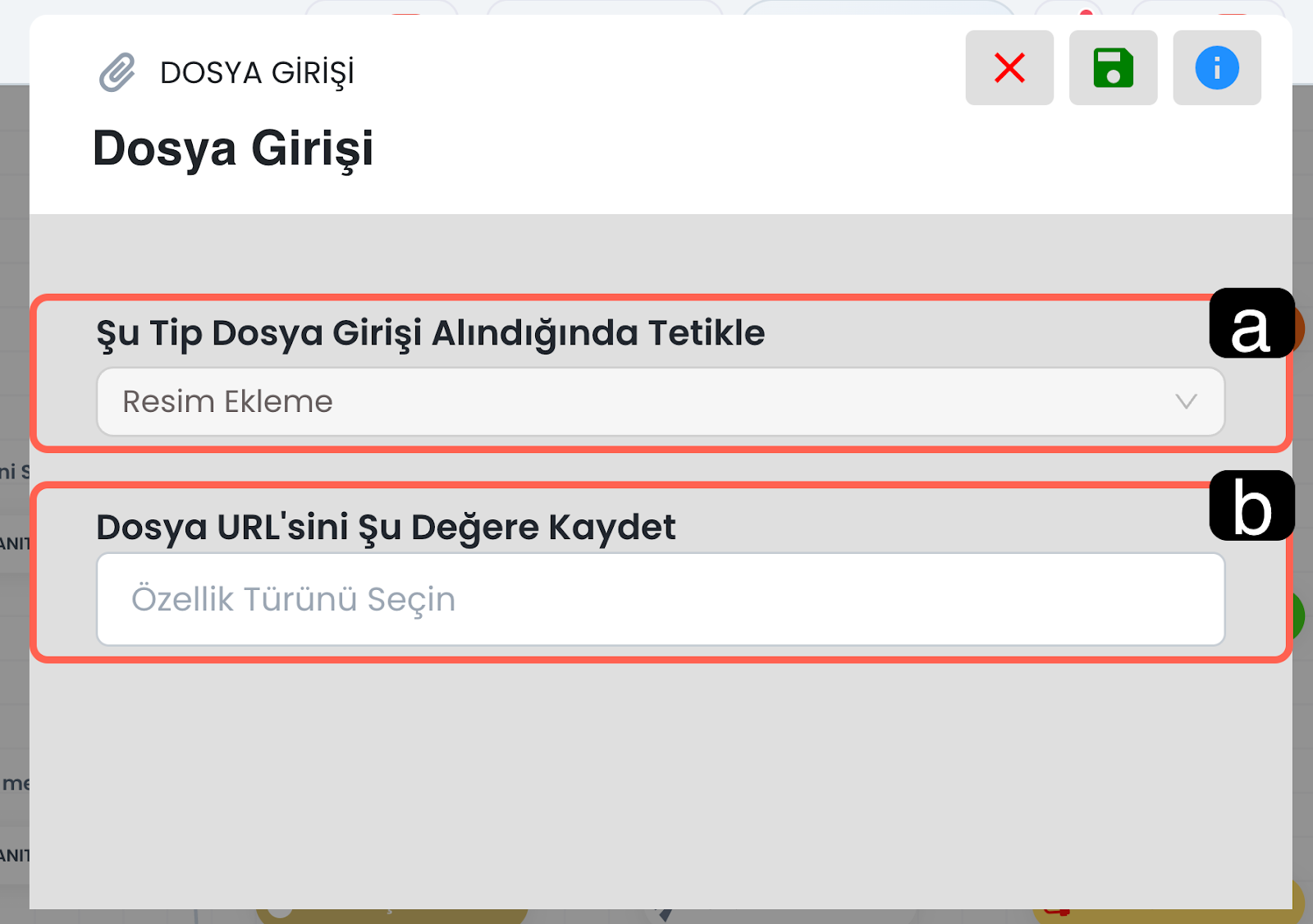Click the orange circle behind the dialog
Screen dimensions: 1313x924
pyautogui.click(x=1298, y=327)
